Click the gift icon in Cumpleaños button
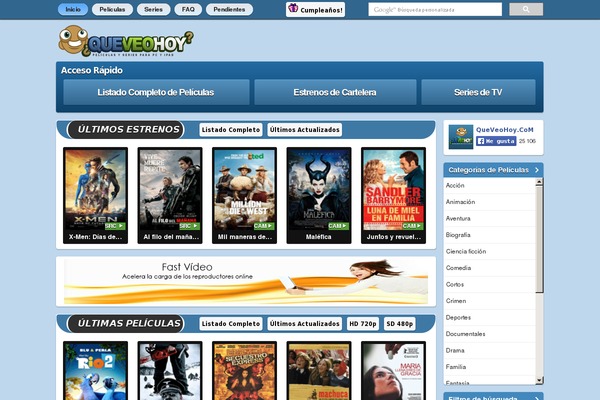 point(293,8)
